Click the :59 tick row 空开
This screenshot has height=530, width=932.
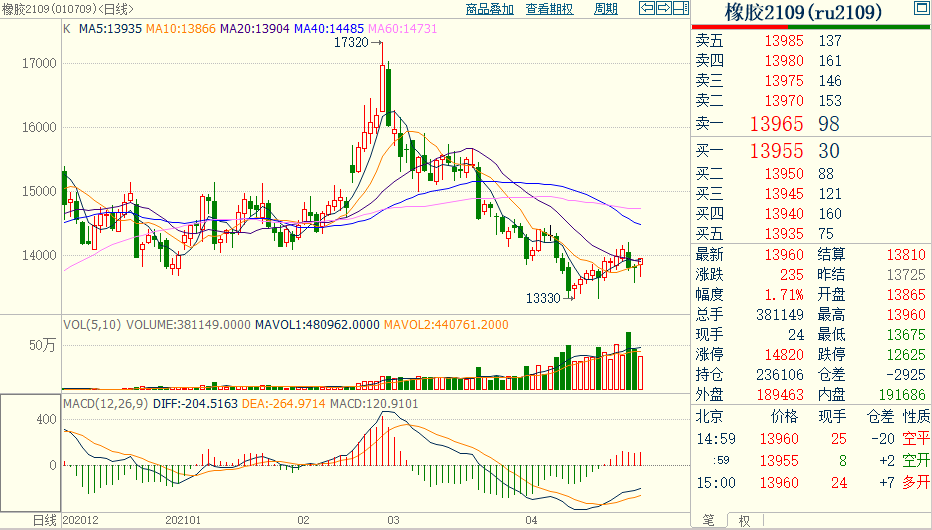916,460
